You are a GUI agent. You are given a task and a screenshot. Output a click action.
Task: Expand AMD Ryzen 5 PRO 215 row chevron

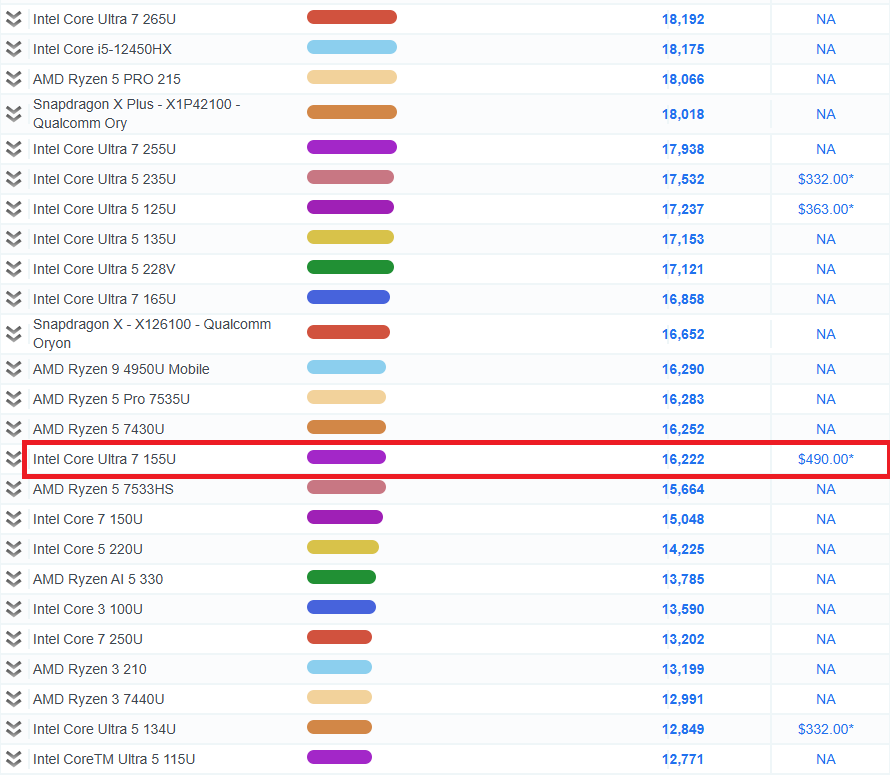pos(14,79)
